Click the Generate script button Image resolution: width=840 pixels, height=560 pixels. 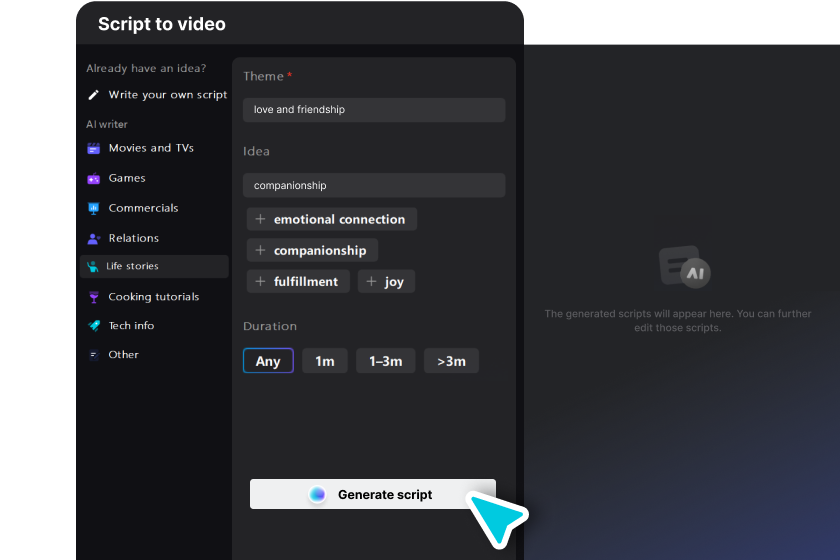(373, 494)
